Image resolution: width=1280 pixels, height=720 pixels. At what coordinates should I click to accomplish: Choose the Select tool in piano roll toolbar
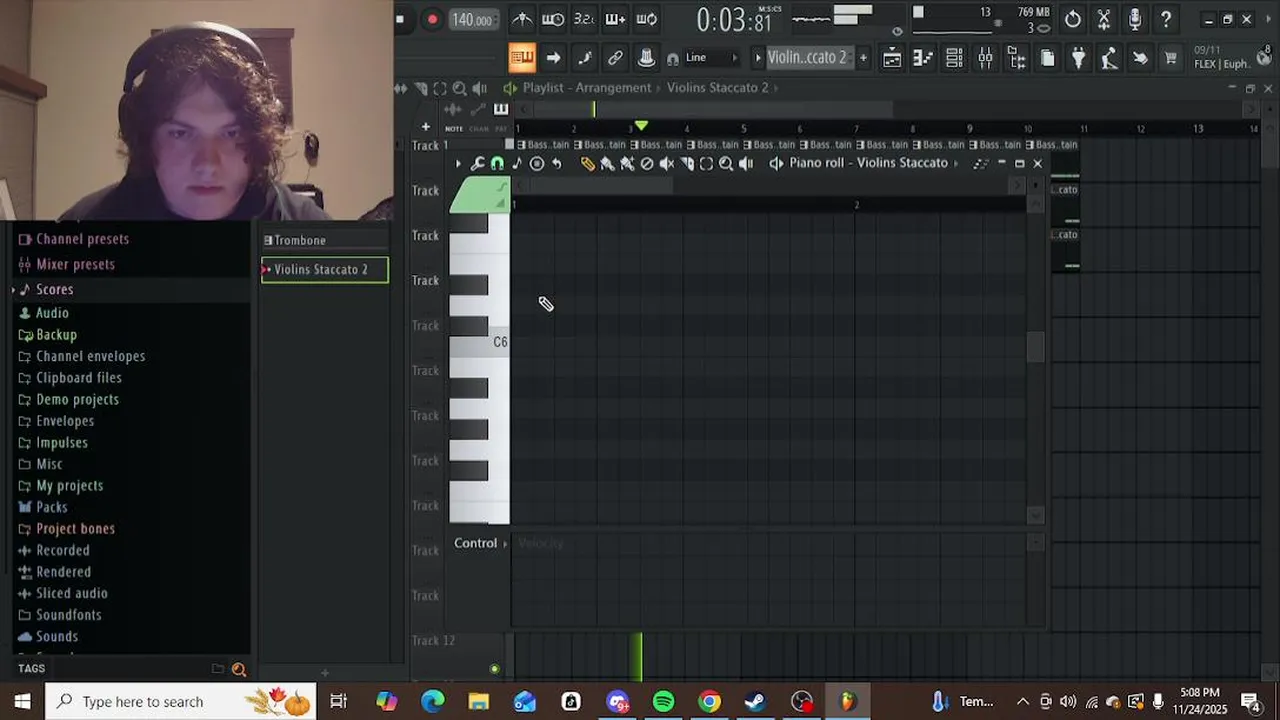pos(706,163)
